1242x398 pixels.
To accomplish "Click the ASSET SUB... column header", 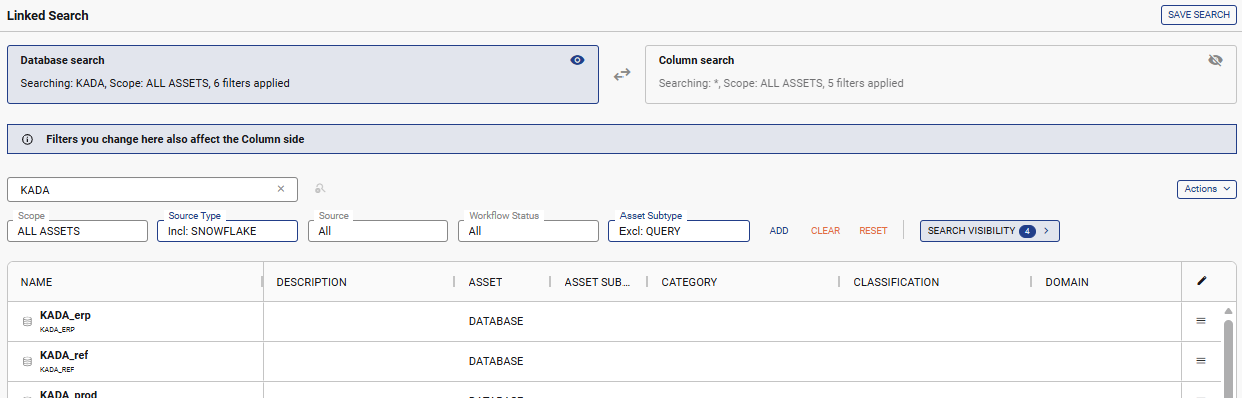I will [598, 282].
